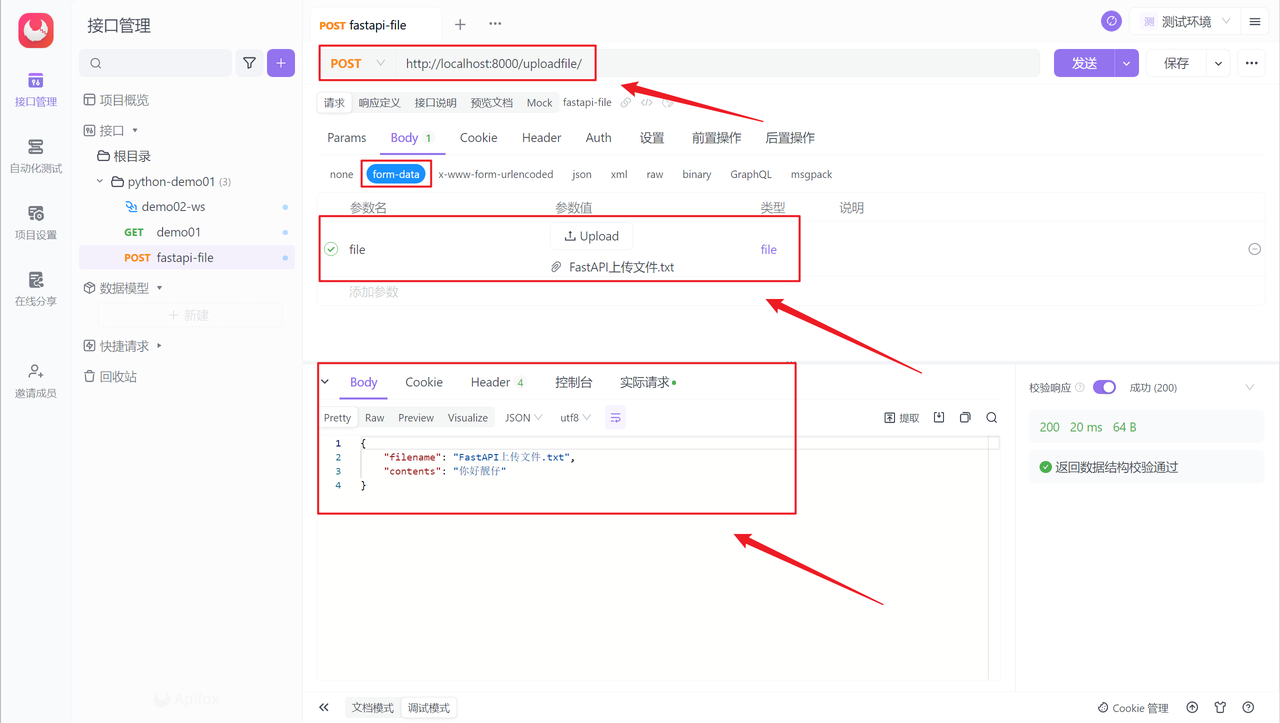The width and height of the screenshot is (1280, 723).
Task: Click the three-dot button right of 保存
Action: [1251, 63]
